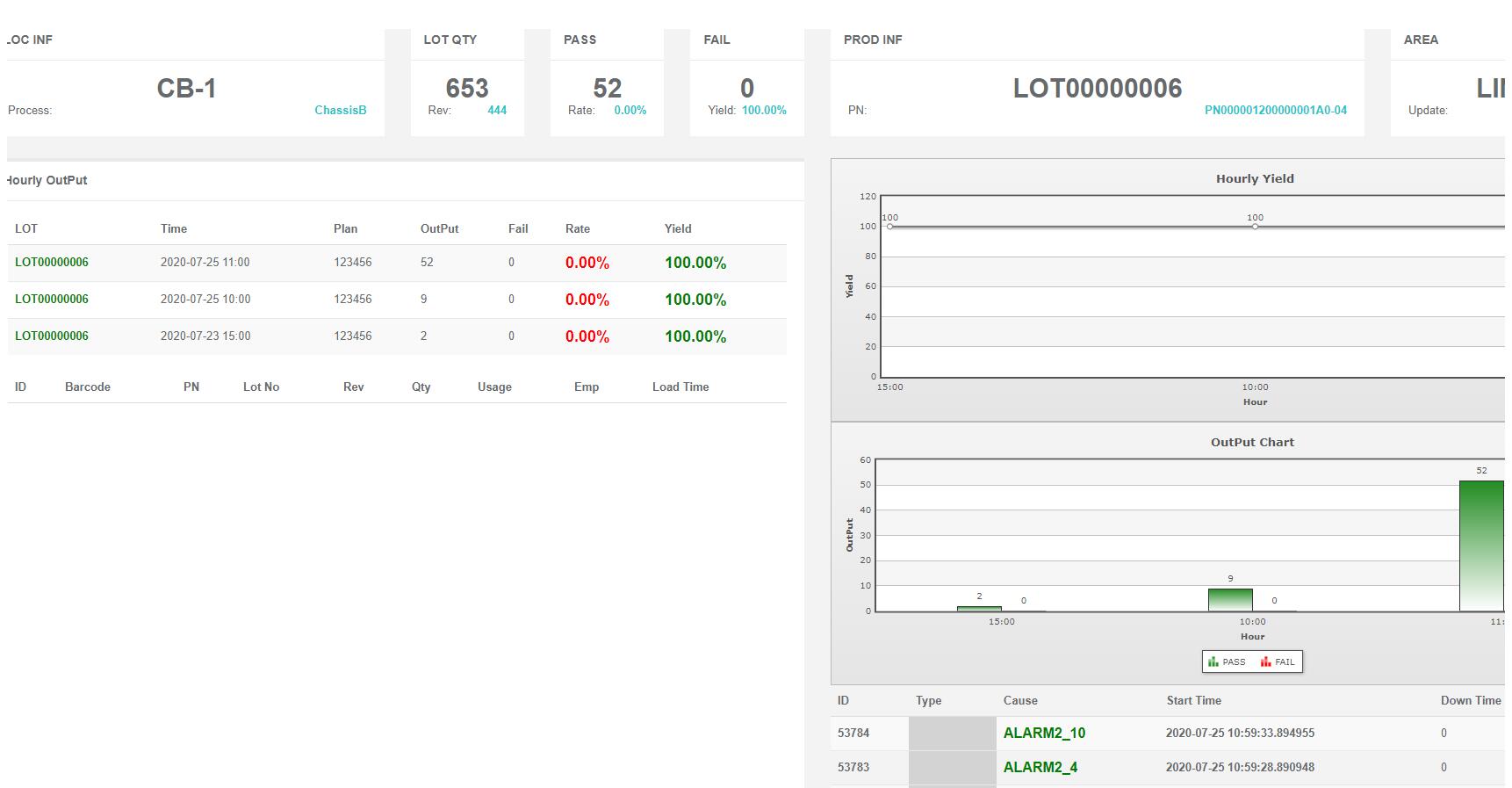Viewport: 1512px width, 788px height.
Task: Toggle the PASS series in chart legend
Action: pos(1227,662)
